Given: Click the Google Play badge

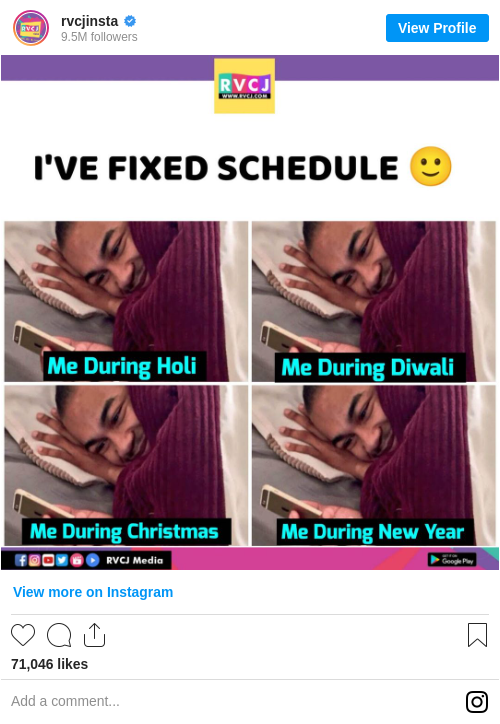Looking at the screenshot, I should 452,560.
